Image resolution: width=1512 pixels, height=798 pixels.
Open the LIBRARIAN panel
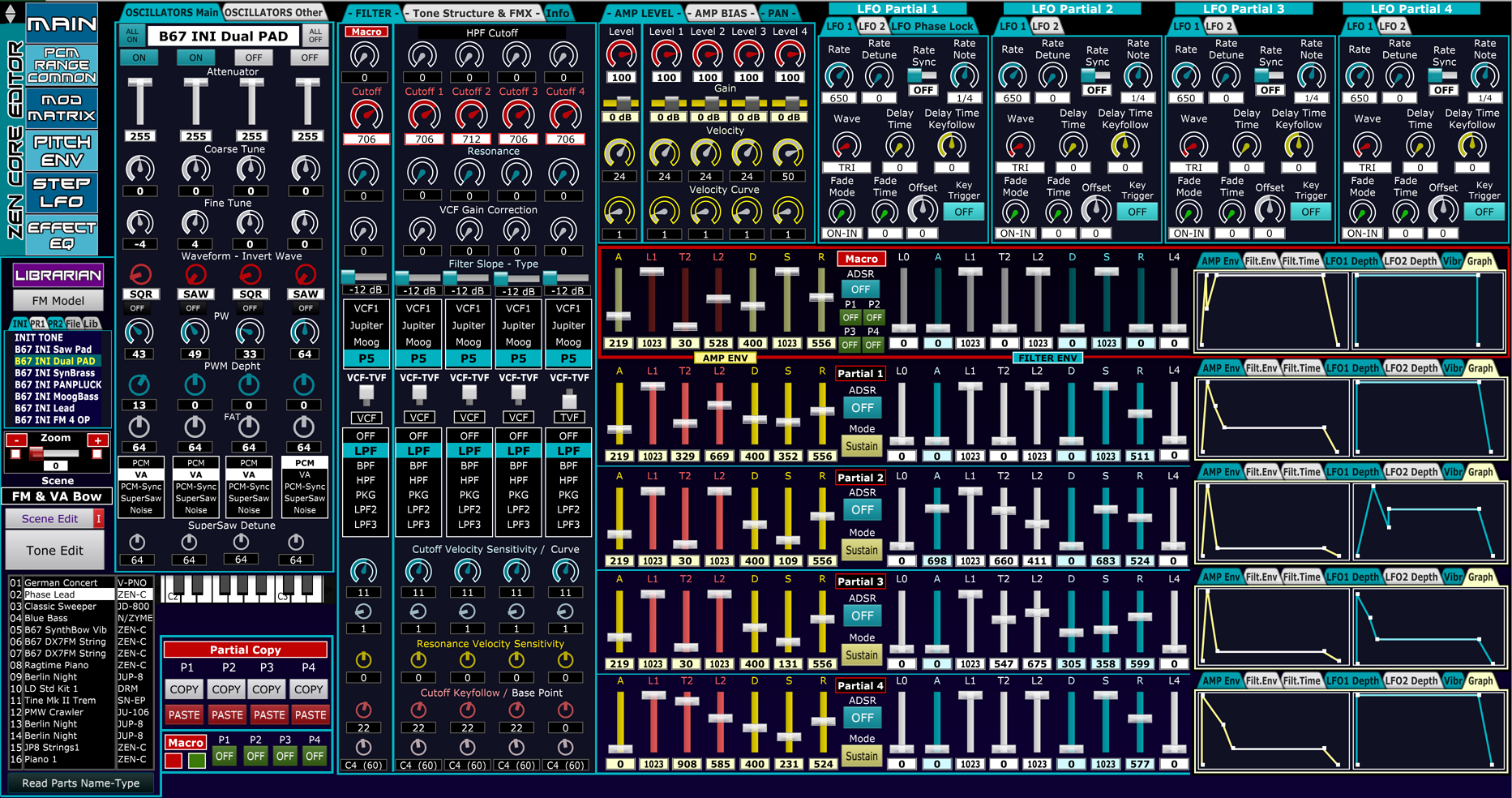(58, 276)
